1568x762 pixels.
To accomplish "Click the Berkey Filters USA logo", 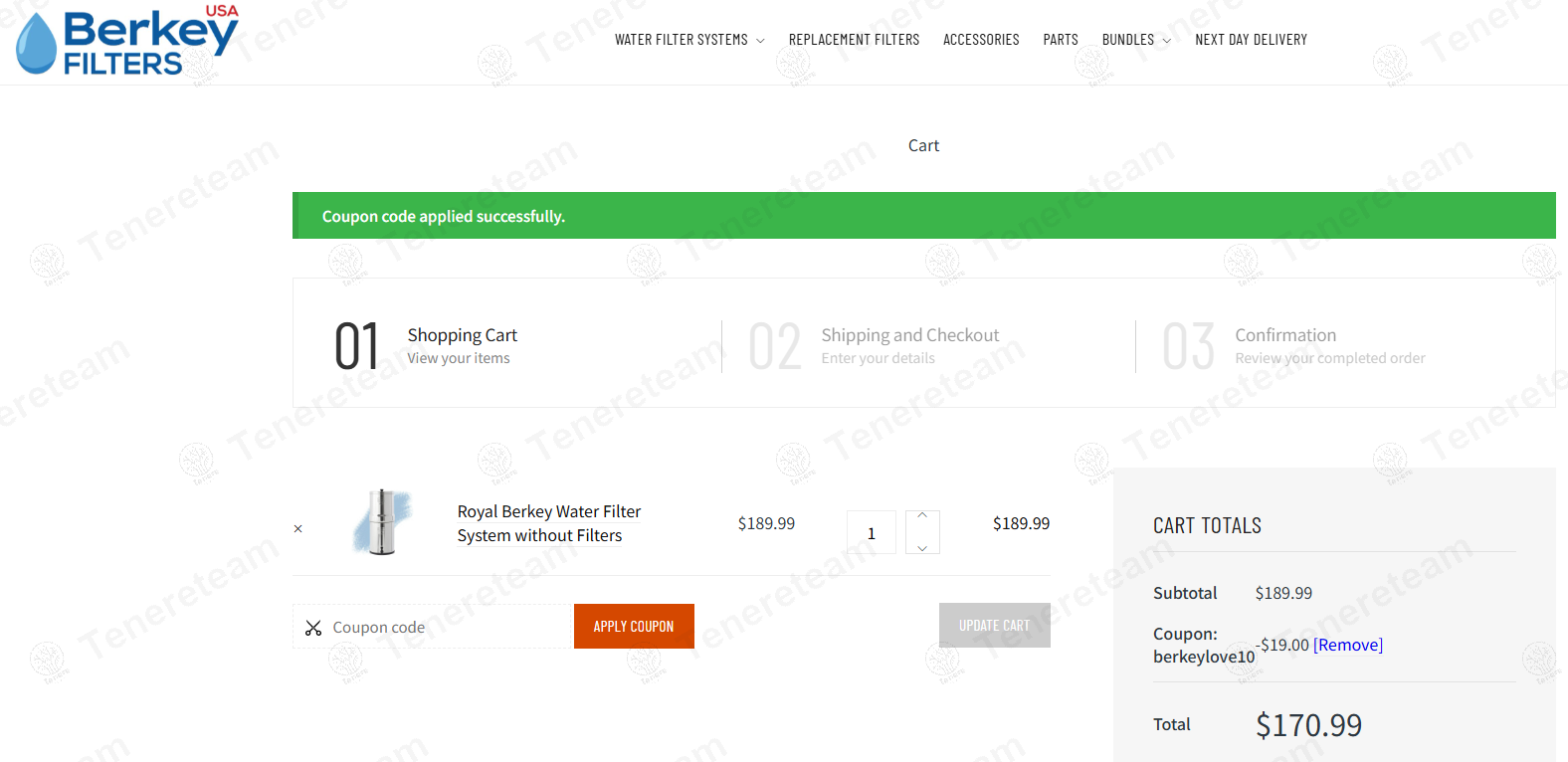I will pyautogui.click(x=127, y=40).
